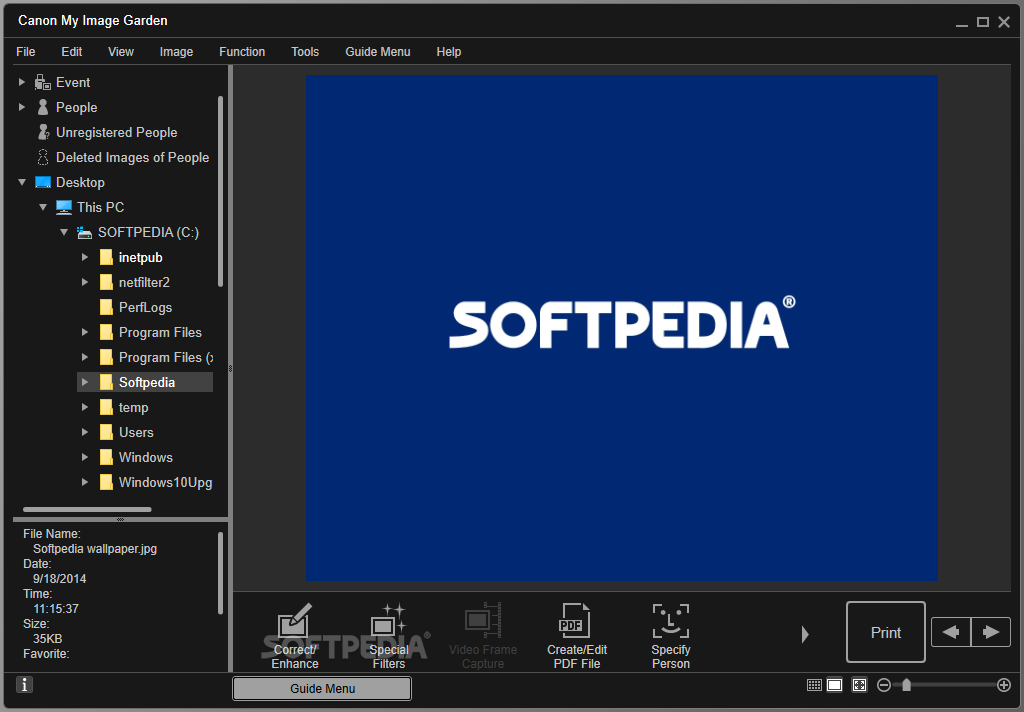Click the zoom slider handle
The height and width of the screenshot is (712, 1024).
tap(906, 685)
